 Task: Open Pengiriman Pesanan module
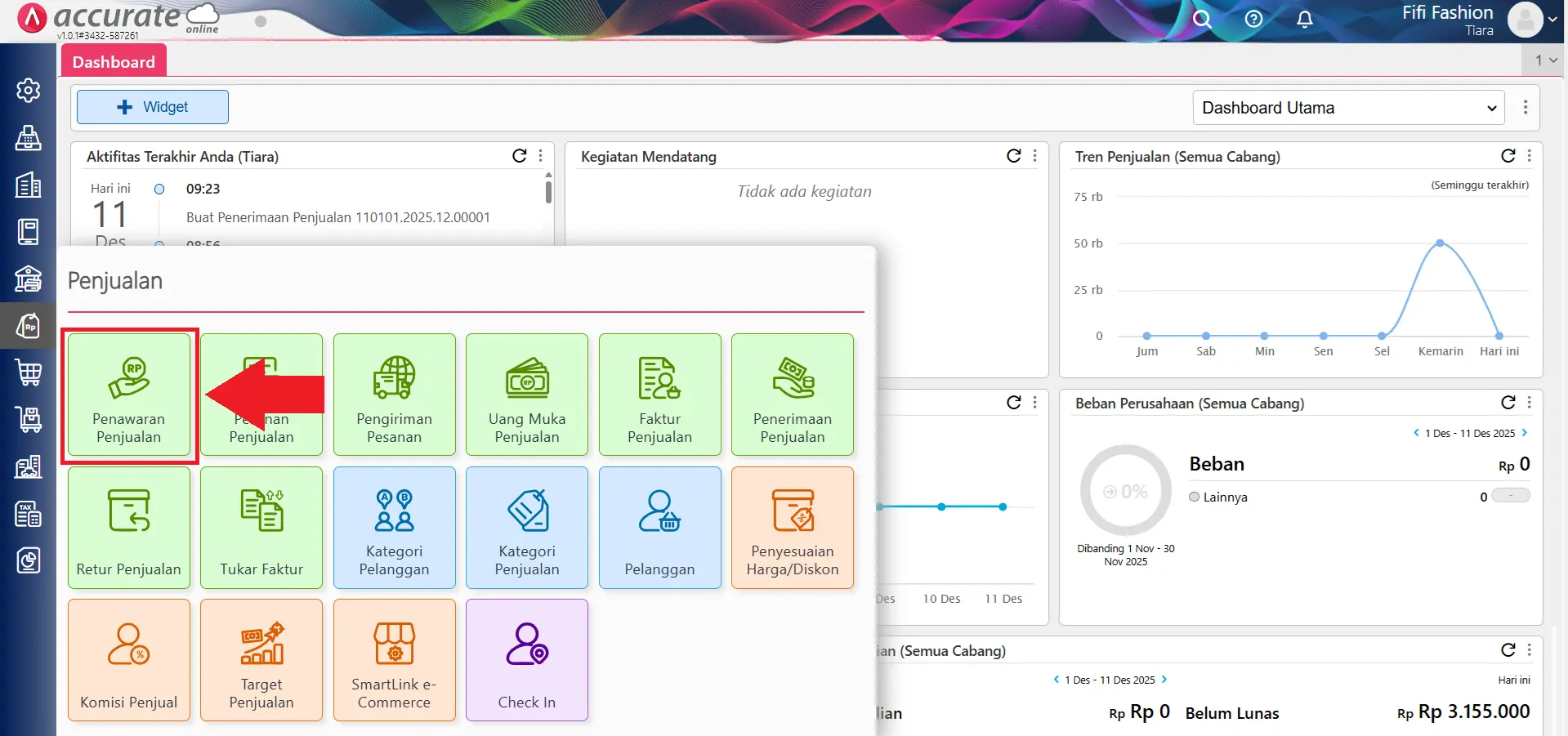394,395
